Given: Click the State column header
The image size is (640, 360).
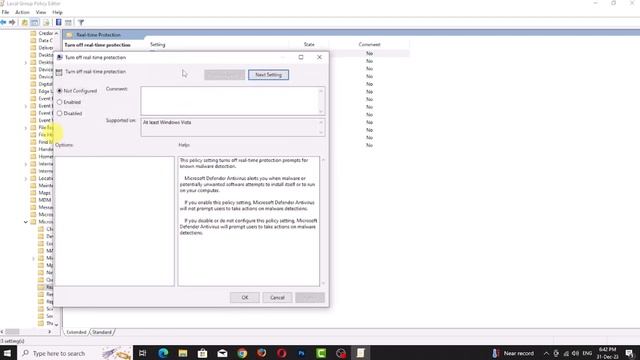Looking at the screenshot, I should (x=309, y=44).
